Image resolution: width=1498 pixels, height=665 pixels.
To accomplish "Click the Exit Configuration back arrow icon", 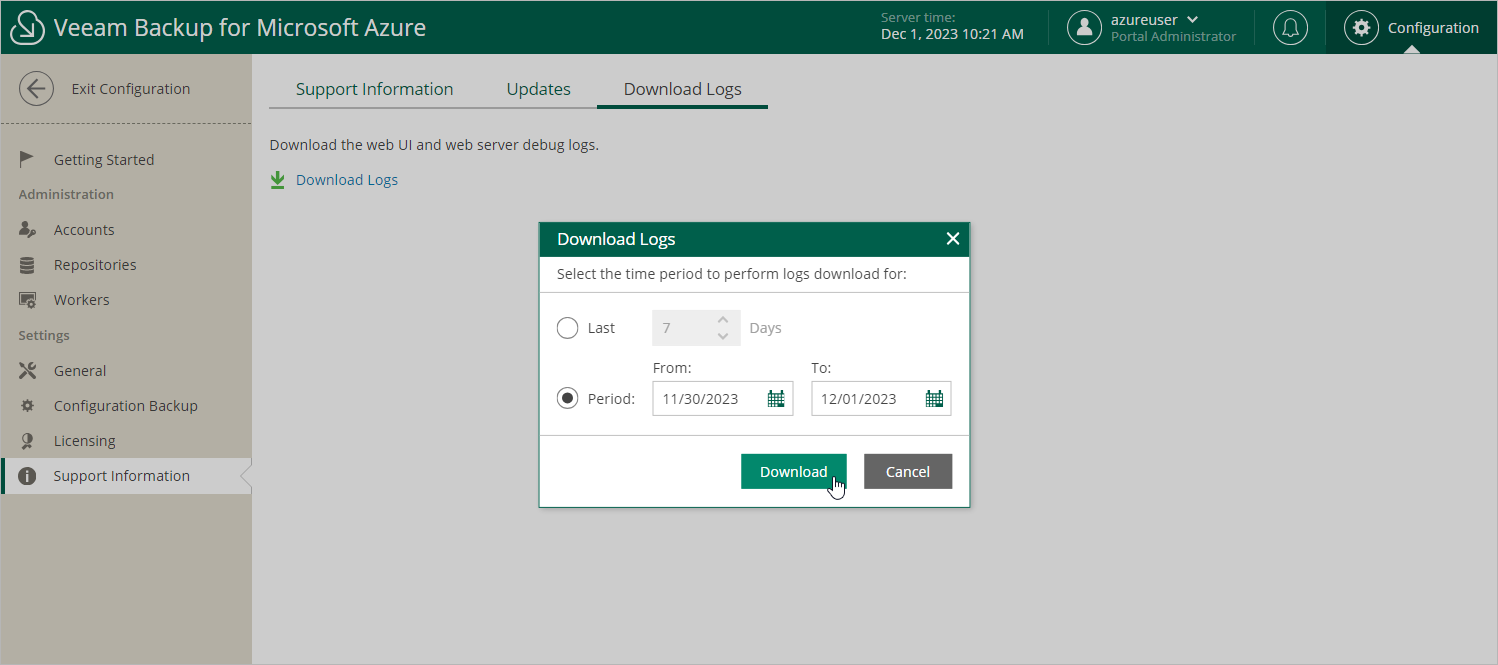I will pos(37,89).
